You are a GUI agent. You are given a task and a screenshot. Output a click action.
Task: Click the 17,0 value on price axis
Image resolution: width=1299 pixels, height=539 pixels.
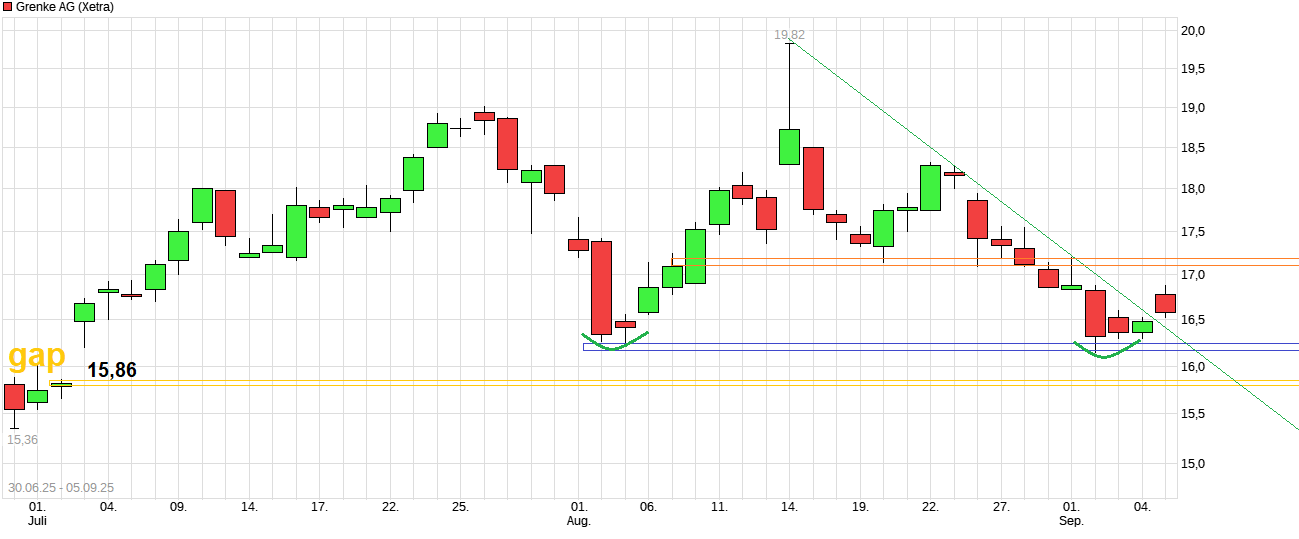pos(1192,275)
